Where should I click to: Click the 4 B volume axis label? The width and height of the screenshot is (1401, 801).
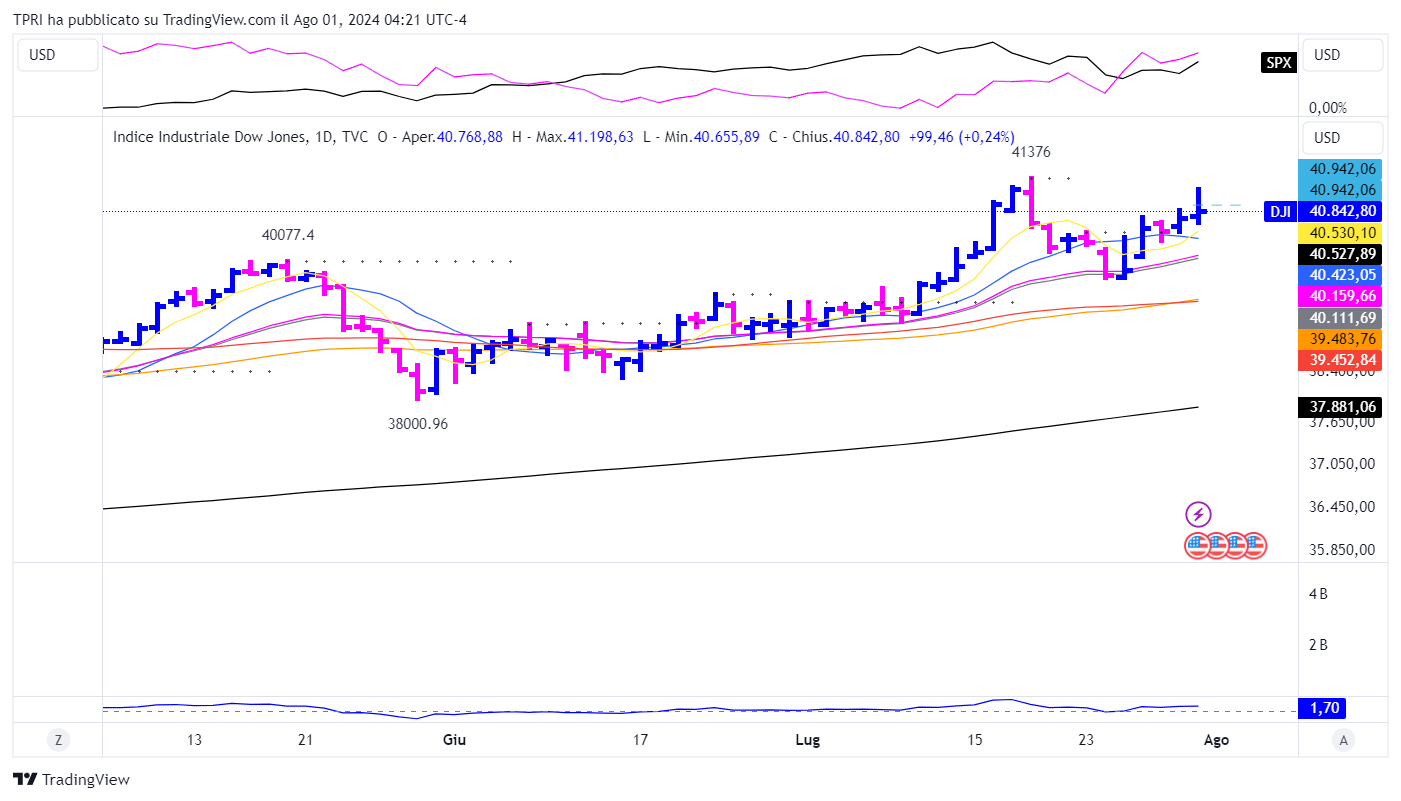(1318, 593)
